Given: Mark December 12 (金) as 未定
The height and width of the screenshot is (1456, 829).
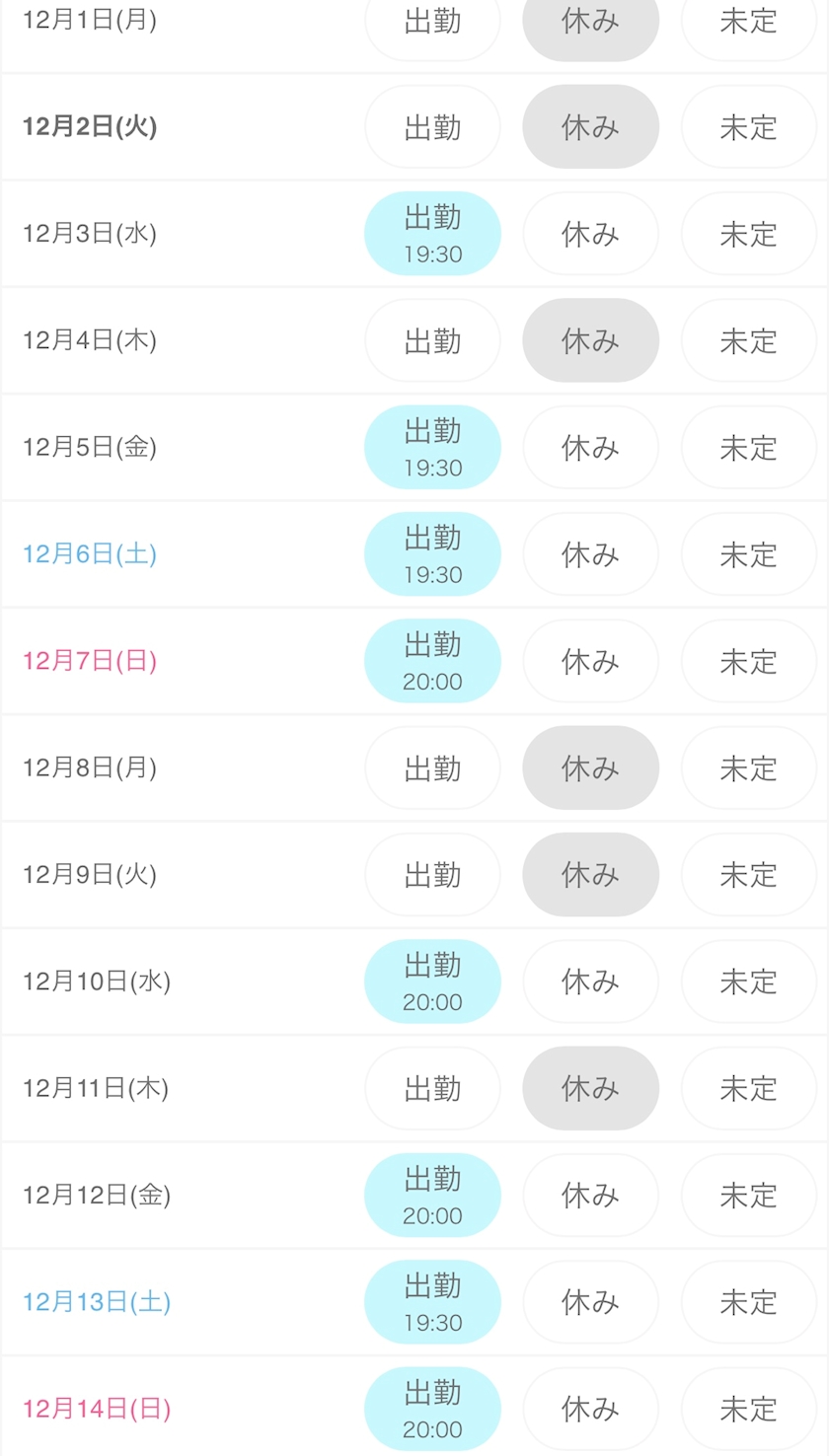Looking at the screenshot, I should pyautogui.click(x=748, y=1196).
